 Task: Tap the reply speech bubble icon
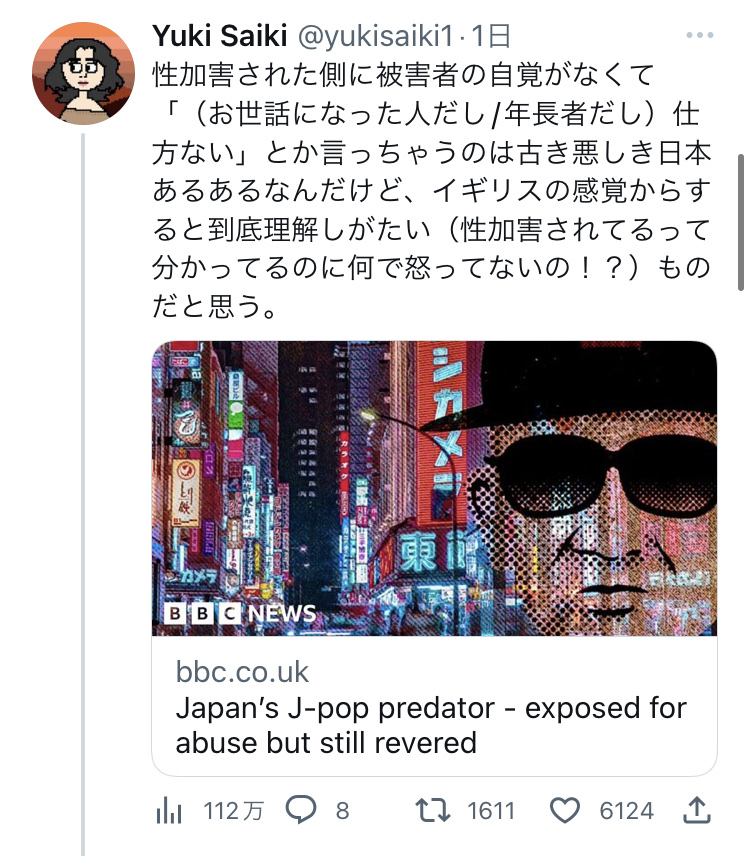(x=301, y=810)
